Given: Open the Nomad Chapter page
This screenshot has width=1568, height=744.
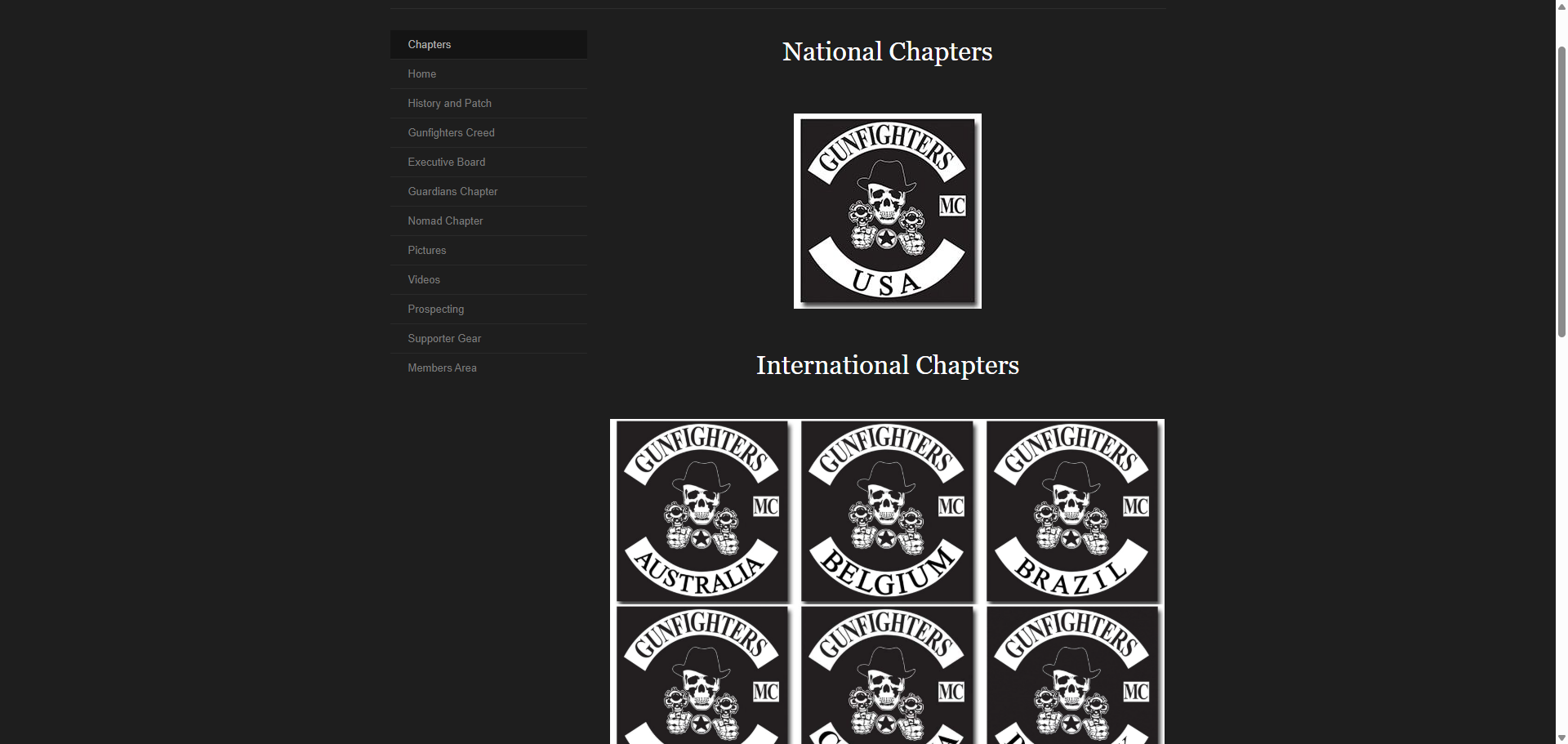Looking at the screenshot, I should point(488,221).
